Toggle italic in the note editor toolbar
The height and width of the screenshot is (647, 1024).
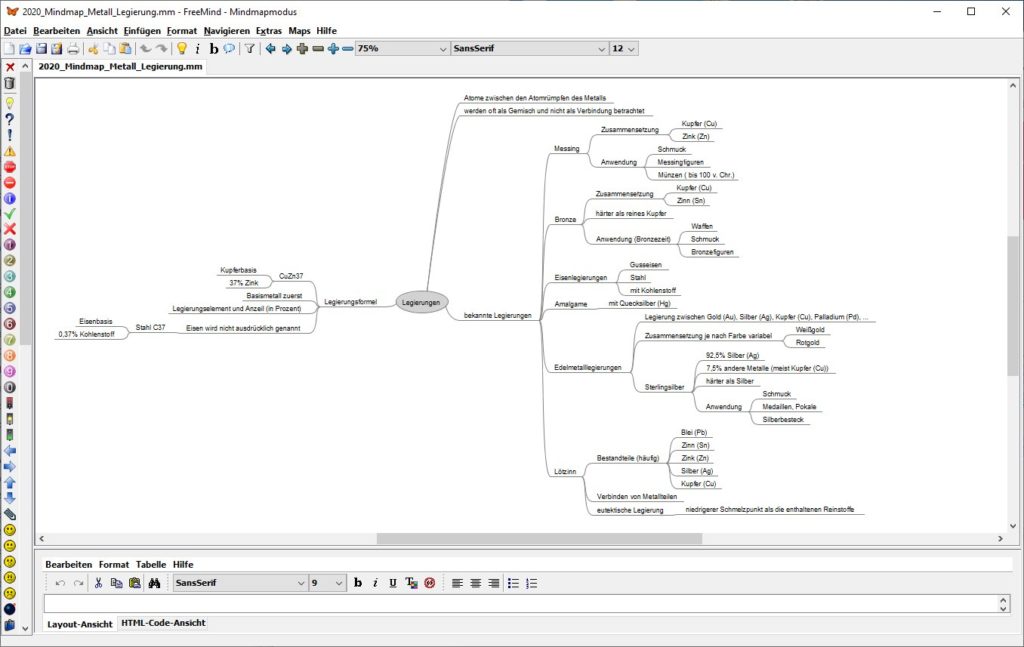[x=375, y=583]
